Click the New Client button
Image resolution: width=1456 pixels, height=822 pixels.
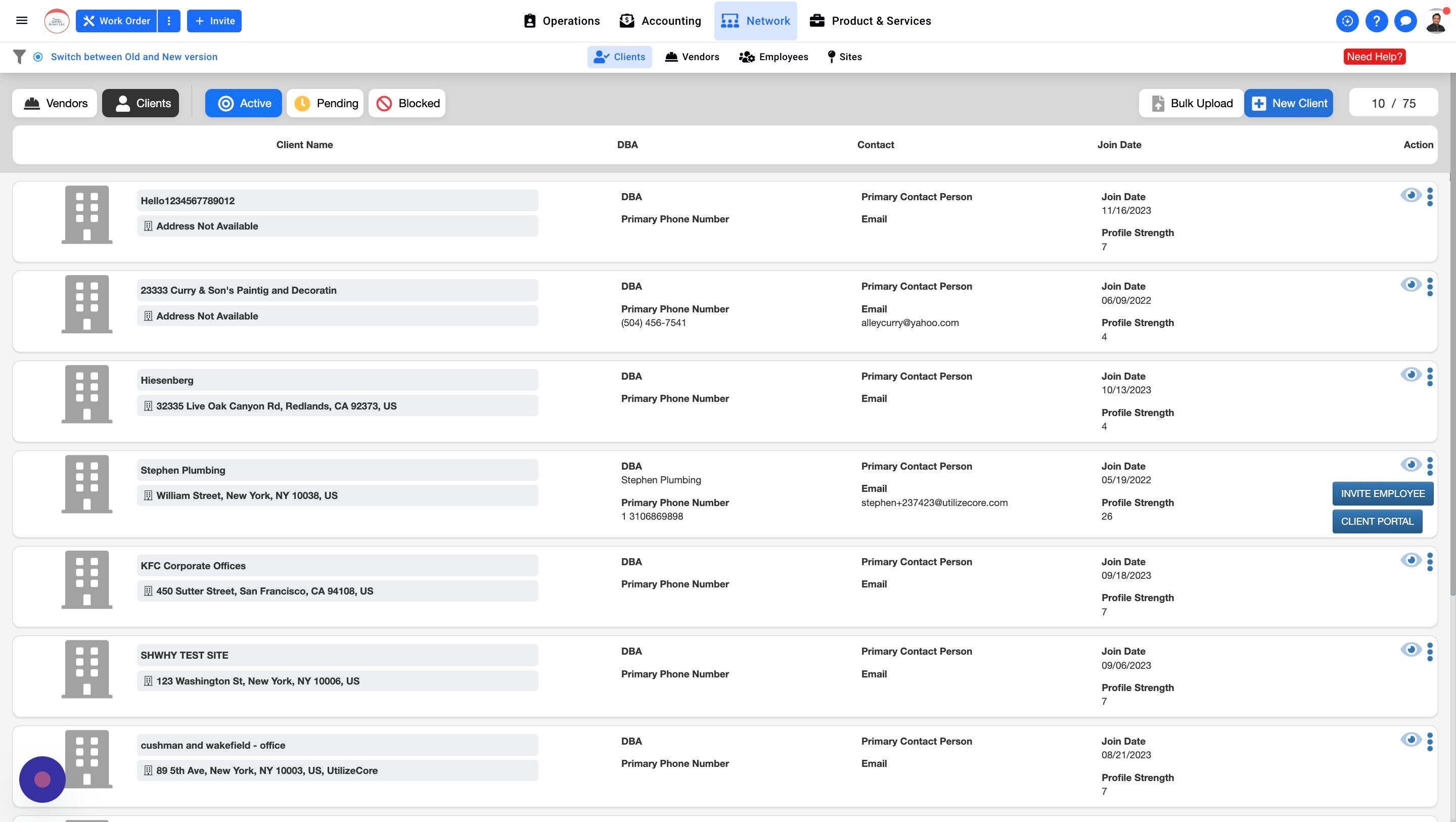click(x=1288, y=103)
